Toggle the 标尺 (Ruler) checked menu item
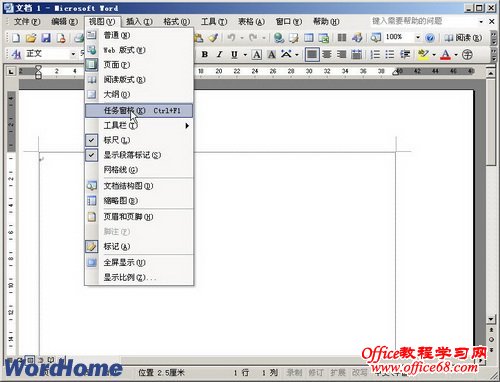The image size is (500, 382). pos(139,140)
